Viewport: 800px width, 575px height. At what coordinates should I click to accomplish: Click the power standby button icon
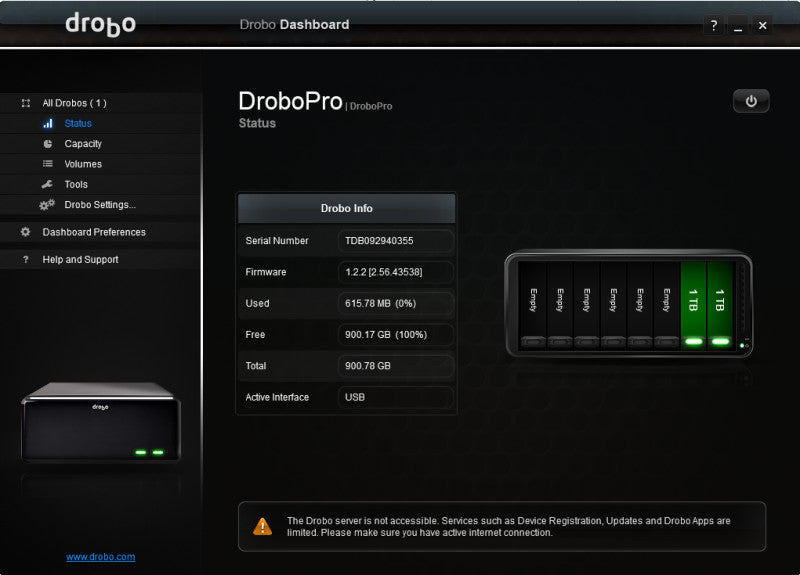(x=751, y=101)
